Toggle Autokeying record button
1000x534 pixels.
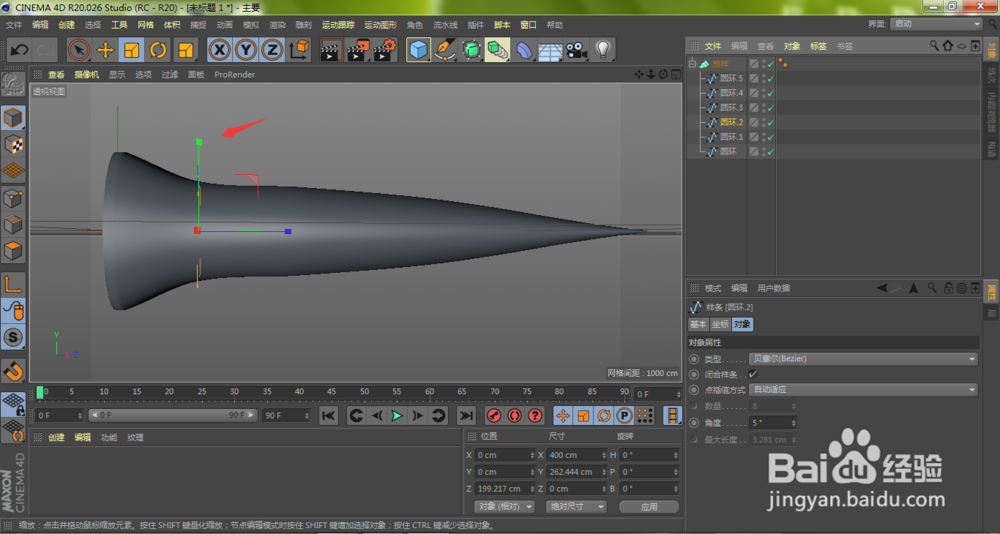coord(515,416)
